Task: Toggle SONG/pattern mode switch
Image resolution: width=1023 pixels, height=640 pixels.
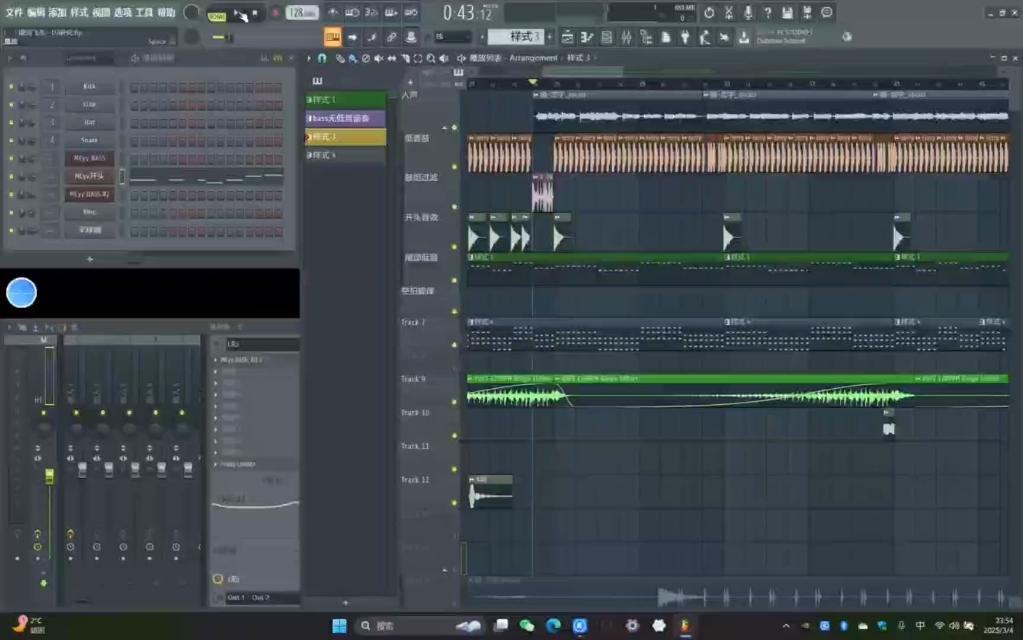Action: pyautogui.click(x=217, y=15)
